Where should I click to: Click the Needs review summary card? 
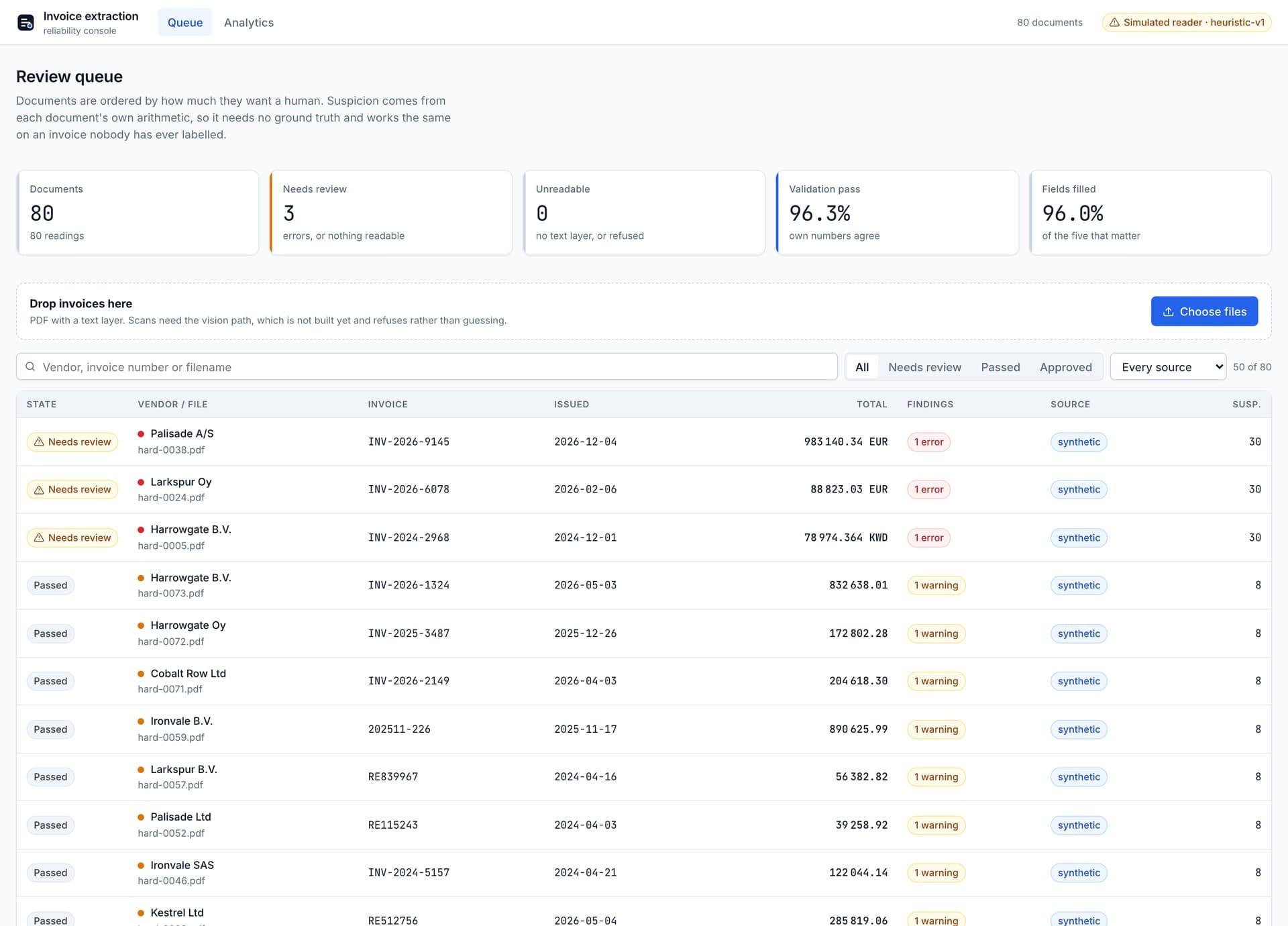coord(390,213)
